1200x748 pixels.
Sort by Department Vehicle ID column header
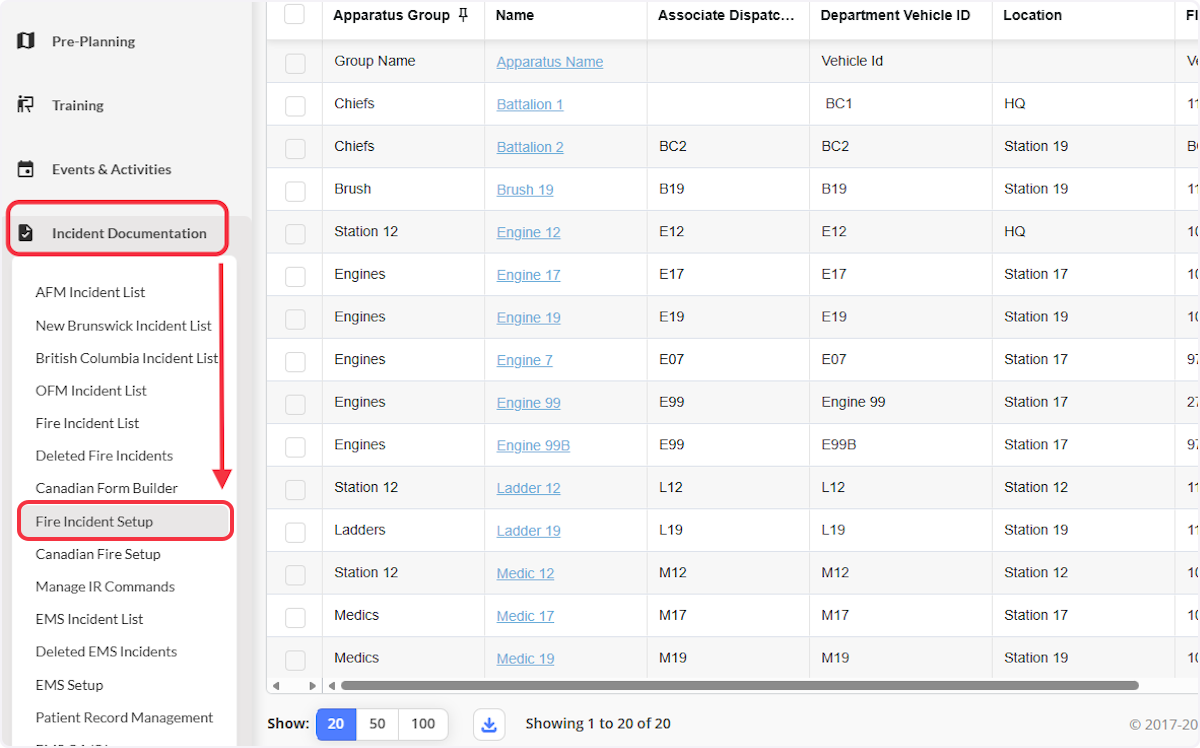point(895,15)
